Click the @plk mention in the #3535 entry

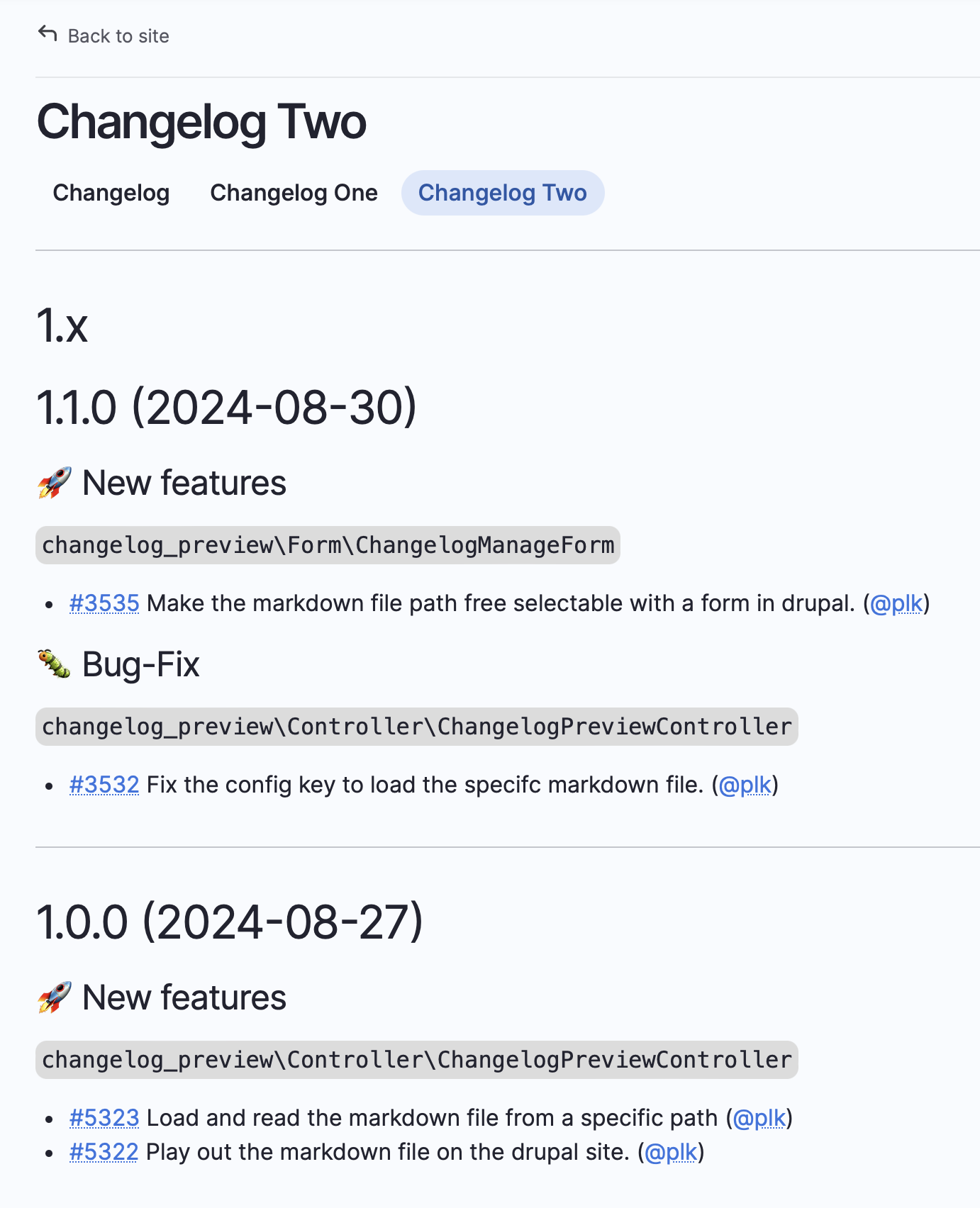[x=896, y=603]
